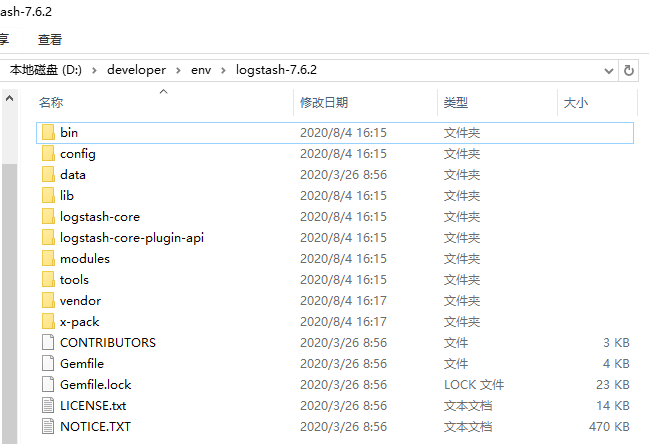Select the x-pack folder name
The width and height of the screenshot is (649, 444).
[79, 322]
